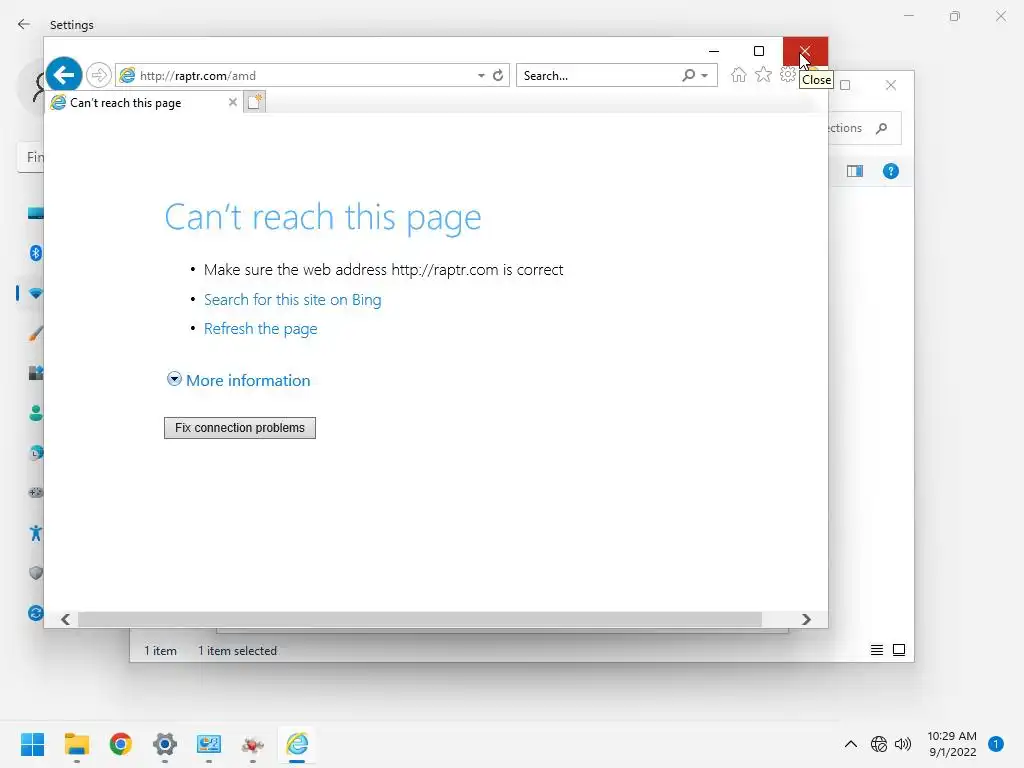Click the magnifier icon in the Search box

click(x=688, y=75)
